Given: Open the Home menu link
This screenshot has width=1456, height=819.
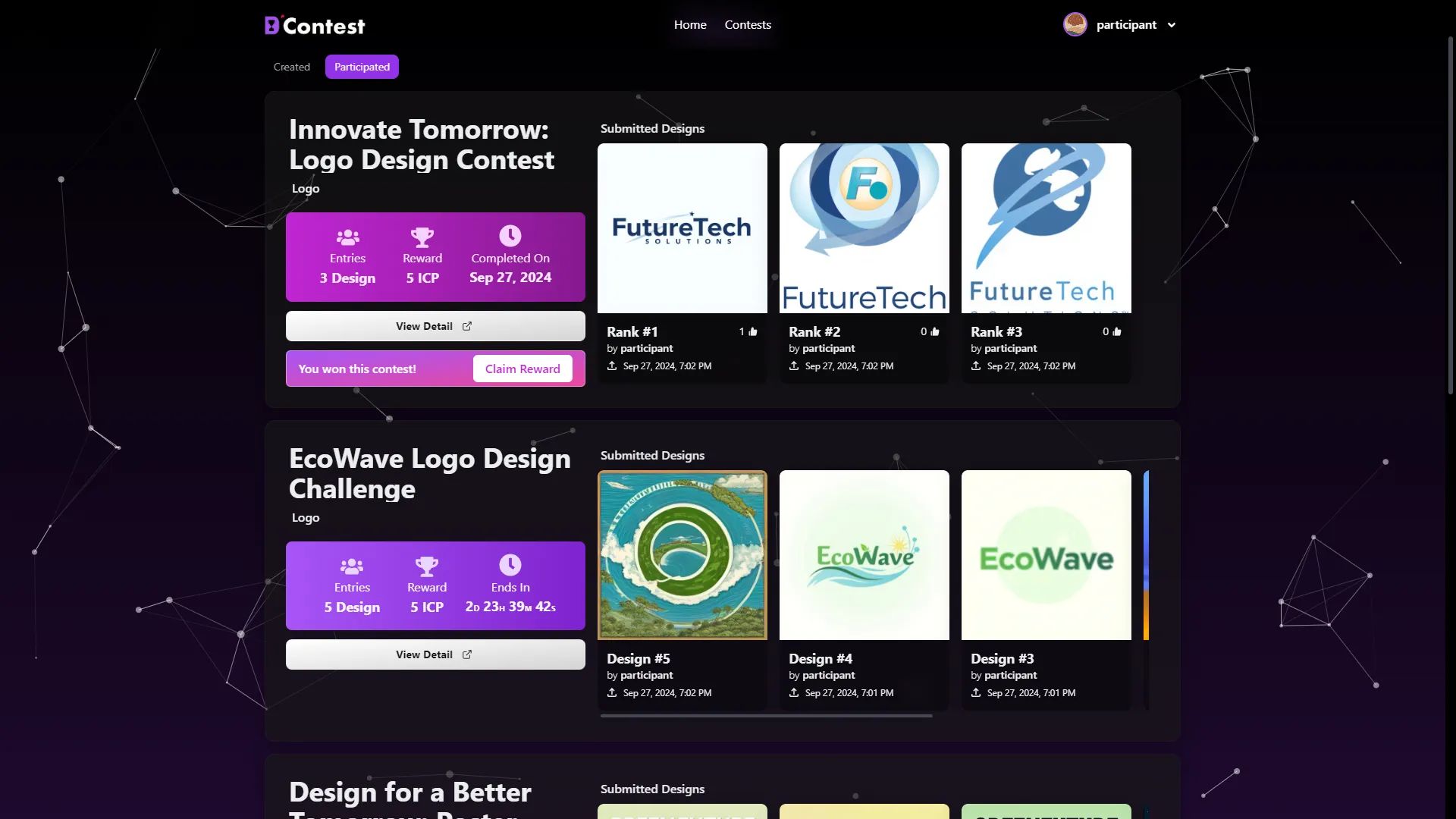Looking at the screenshot, I should point(690,25).
